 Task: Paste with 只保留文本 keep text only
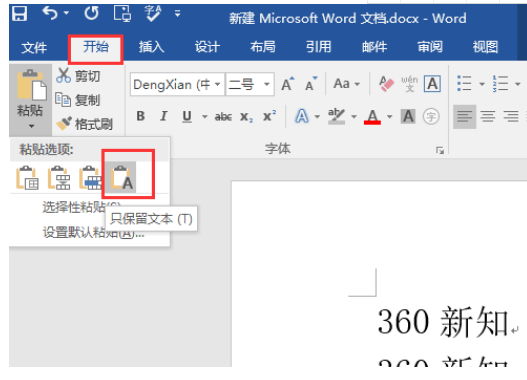(122, 177)
